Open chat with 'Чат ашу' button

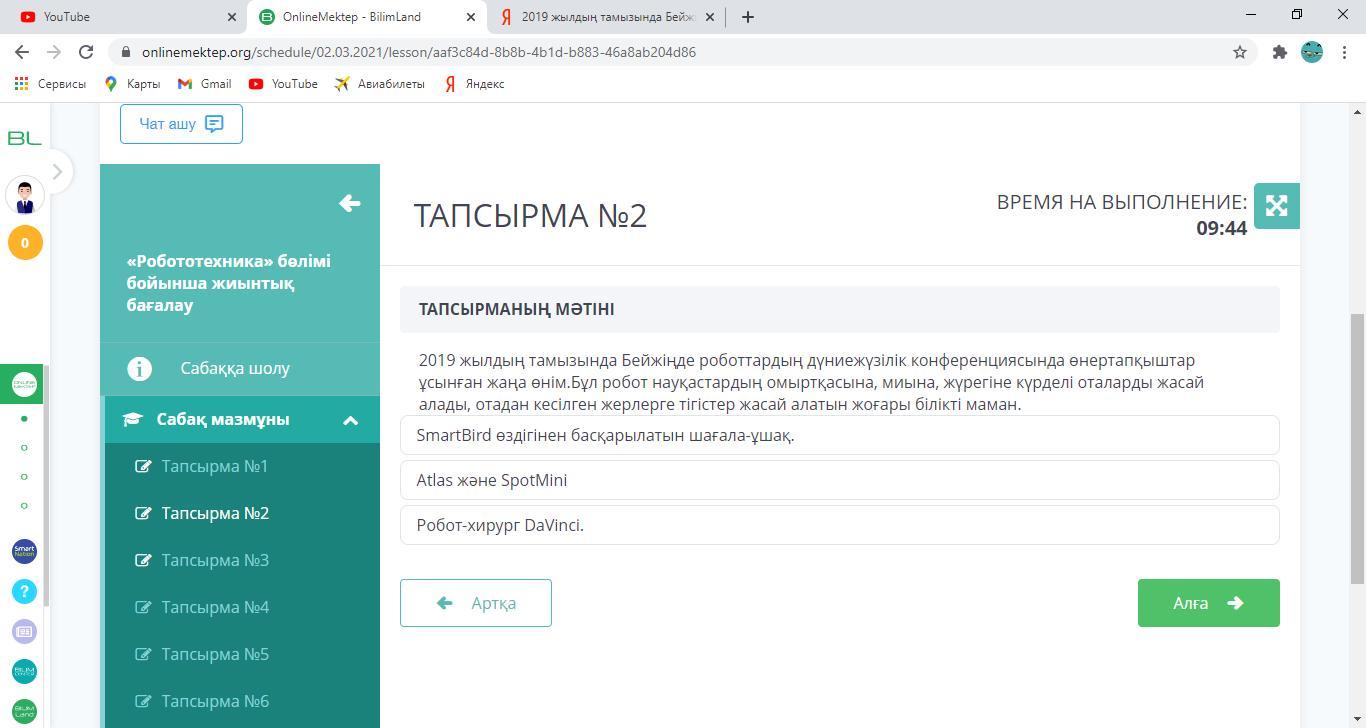pos(181,124)
